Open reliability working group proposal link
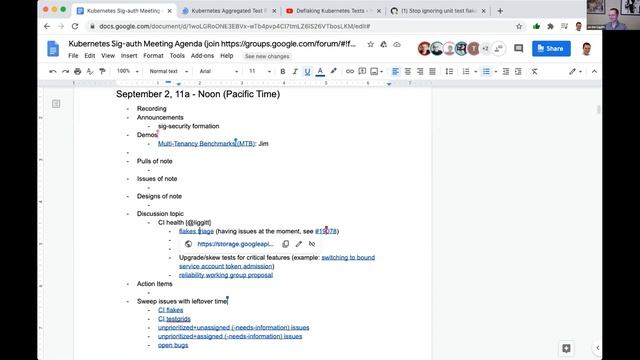 [226, 275]
